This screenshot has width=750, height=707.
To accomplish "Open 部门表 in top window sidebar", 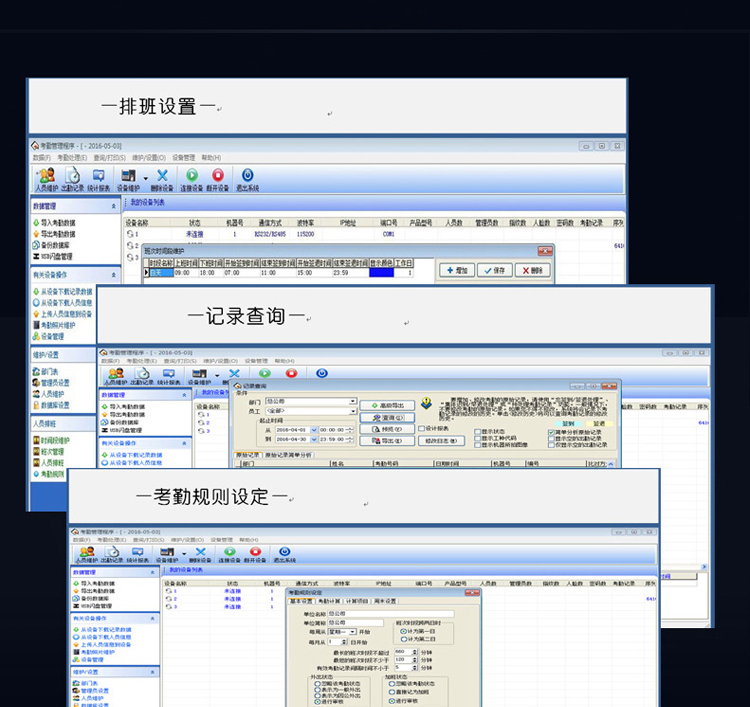I will coord(45,371).
